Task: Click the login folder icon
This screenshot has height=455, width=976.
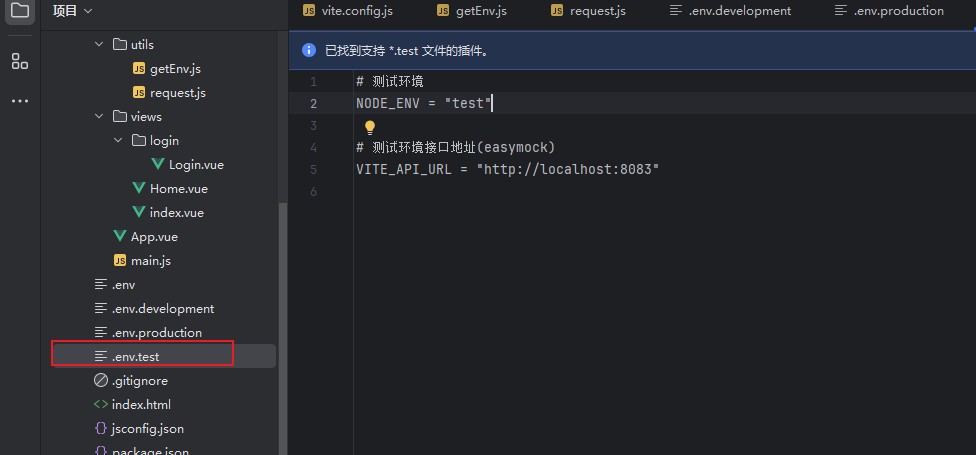Action: pos(139,141)
